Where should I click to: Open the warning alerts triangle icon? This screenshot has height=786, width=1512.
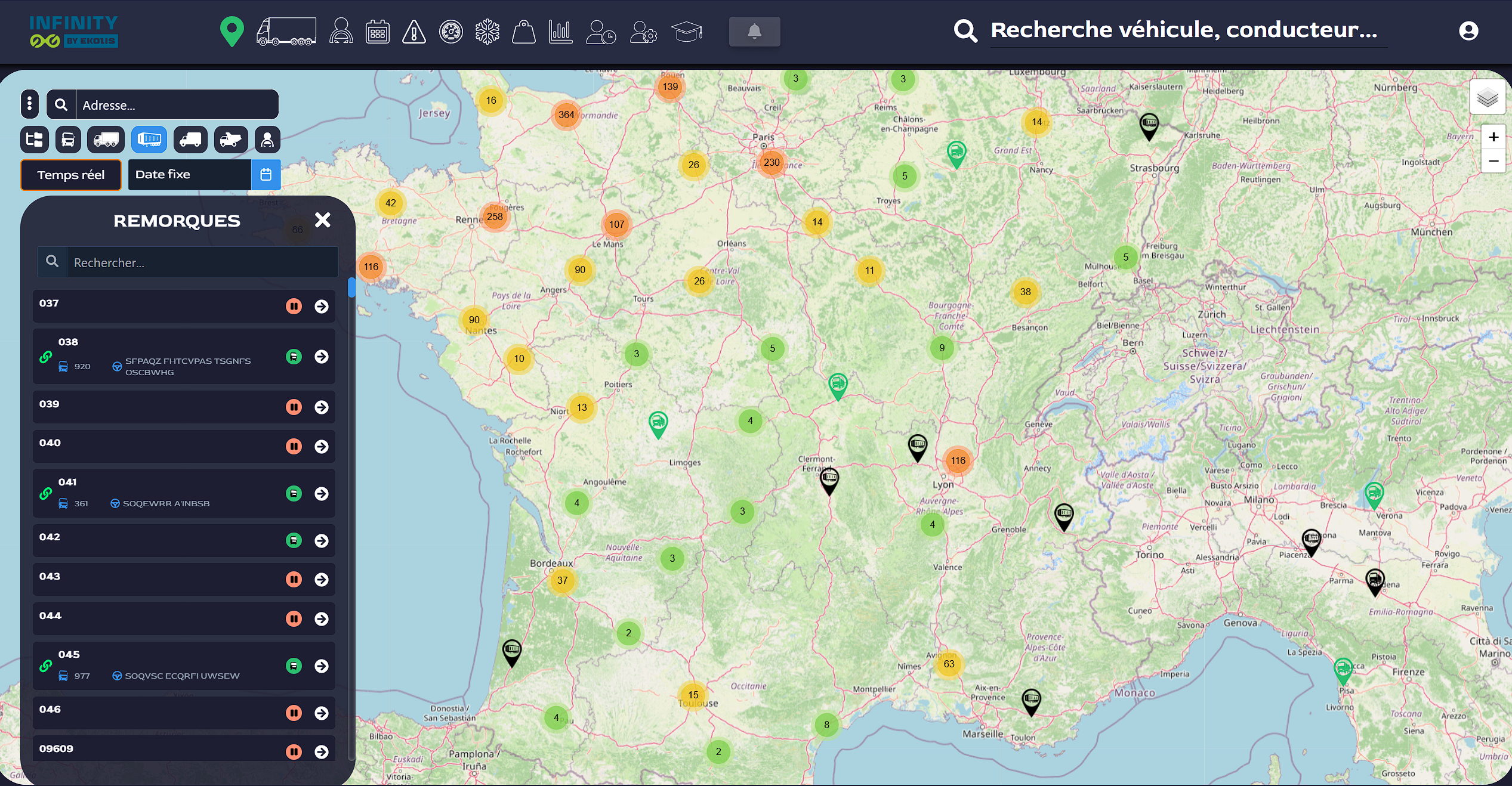(414, 32)
